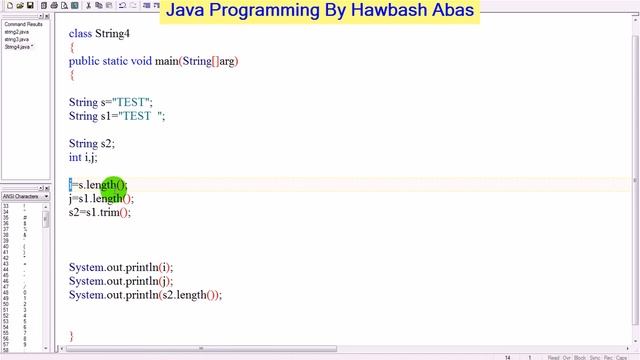Click the 's2=s1.trim();' code line
Viewport: 640px width, 360px height.
tap(100, 212)
